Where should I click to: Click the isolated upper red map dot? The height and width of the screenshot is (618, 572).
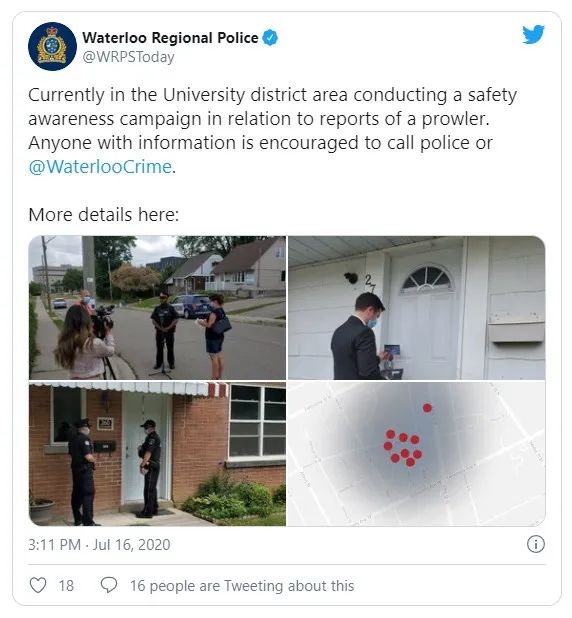pyautogui.click(x=427, y=408)
